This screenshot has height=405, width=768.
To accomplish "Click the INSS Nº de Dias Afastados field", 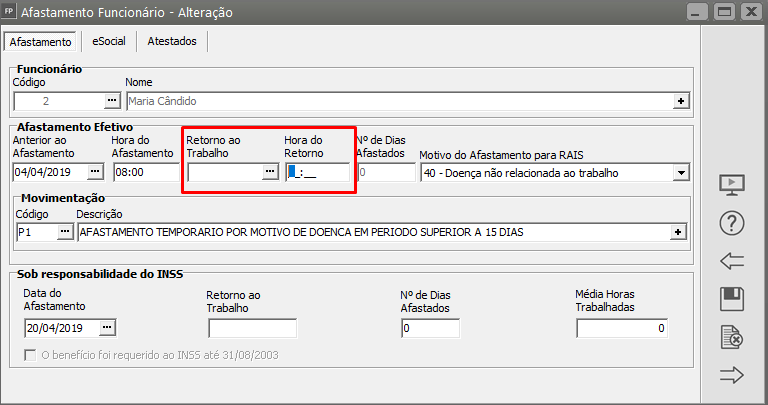I will point(431,328).
